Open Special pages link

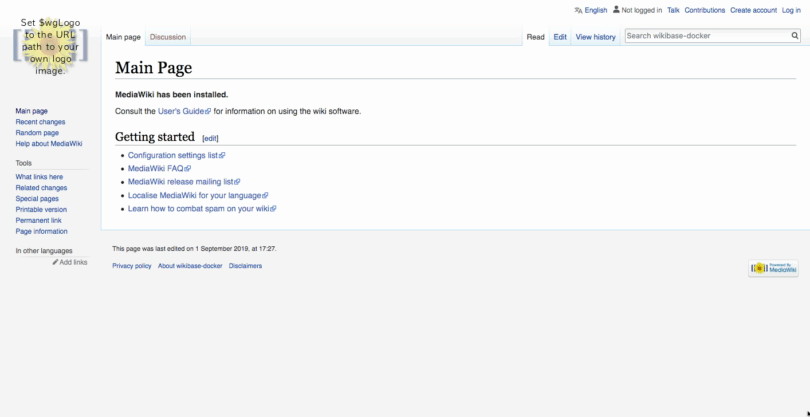click(x=37, y=198)
